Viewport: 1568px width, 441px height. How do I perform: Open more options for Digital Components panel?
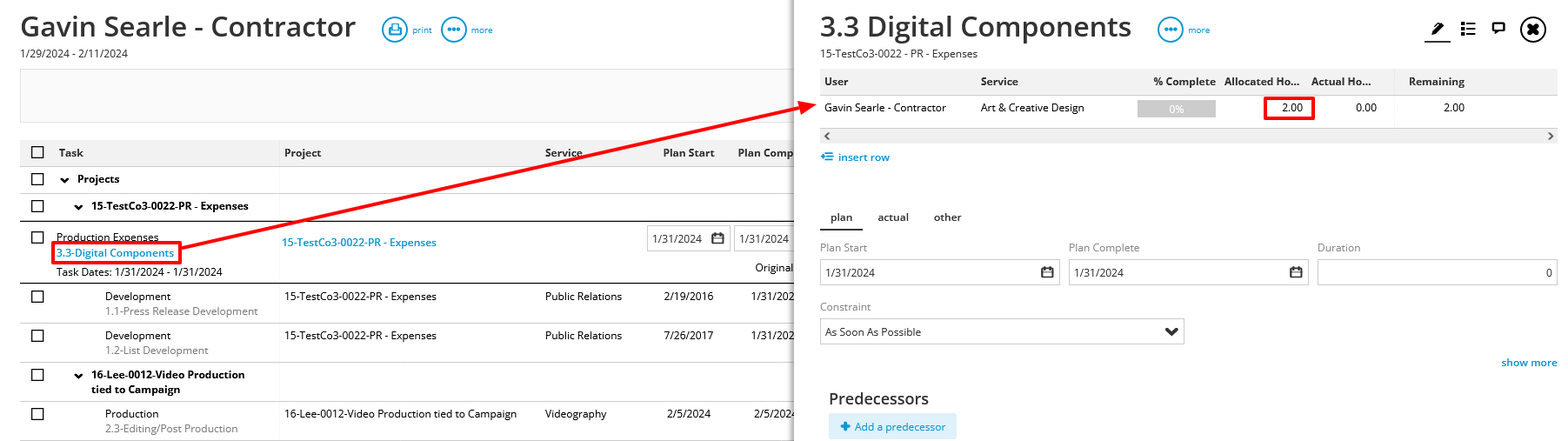click(1171, 30)
